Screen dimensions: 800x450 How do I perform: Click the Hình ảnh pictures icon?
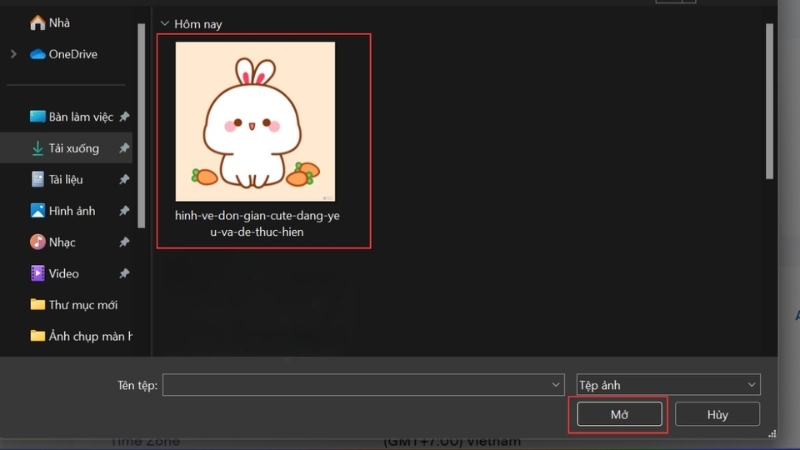point(38,211)
